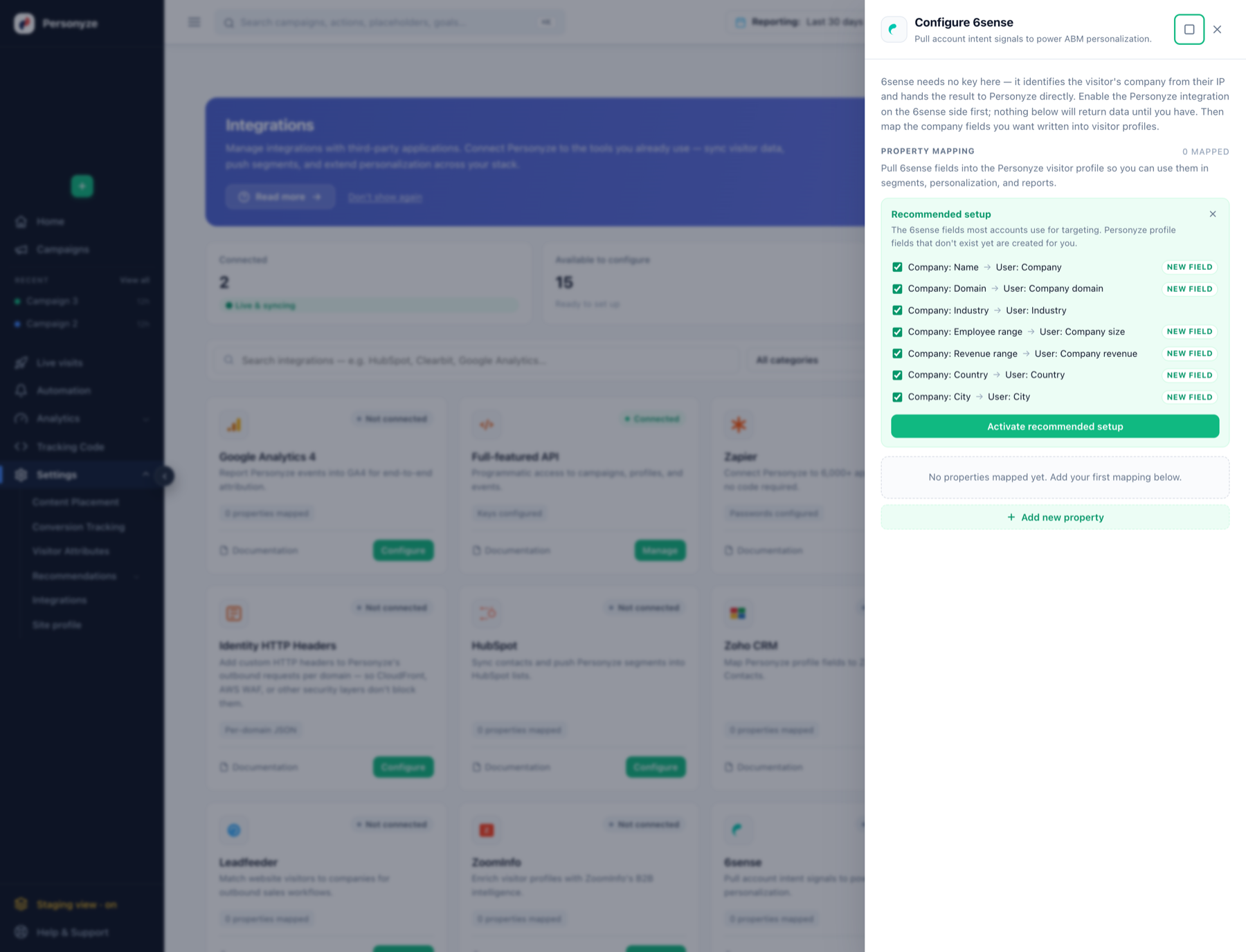Click Add new property
This screenshot has height=952, width=1246.
1055,518
